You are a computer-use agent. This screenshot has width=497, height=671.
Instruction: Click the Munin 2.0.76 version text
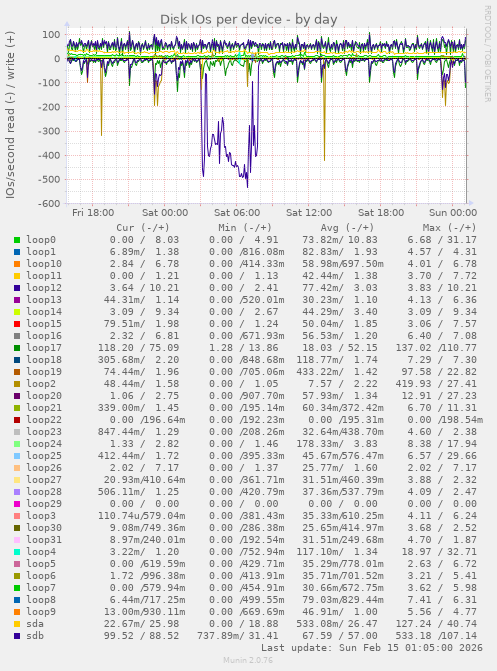pos(248,660)
